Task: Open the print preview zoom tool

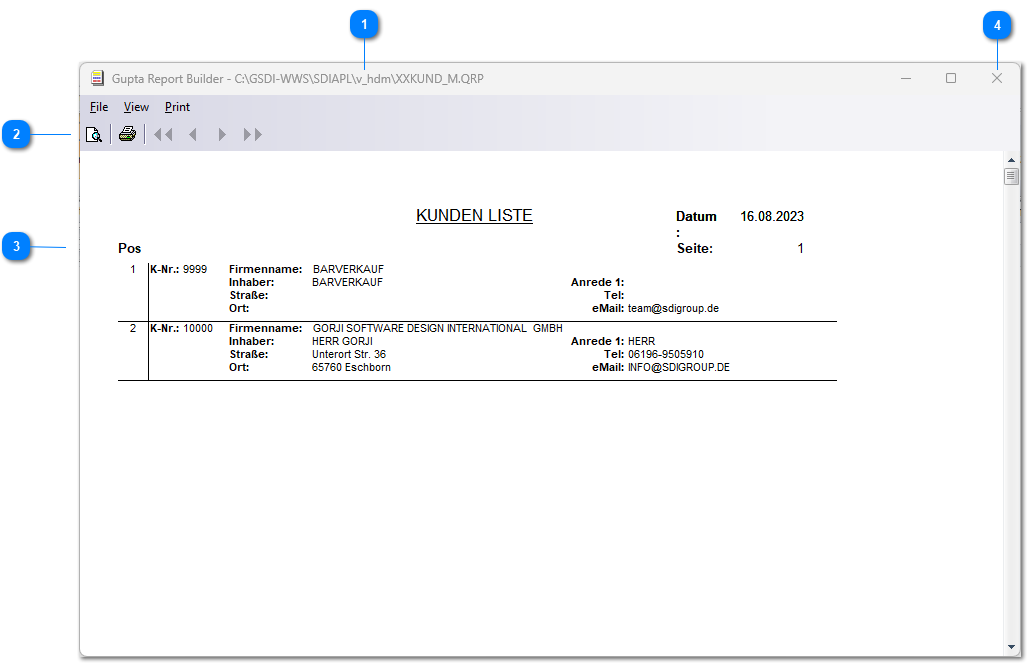Action: (x=94, y=134)
